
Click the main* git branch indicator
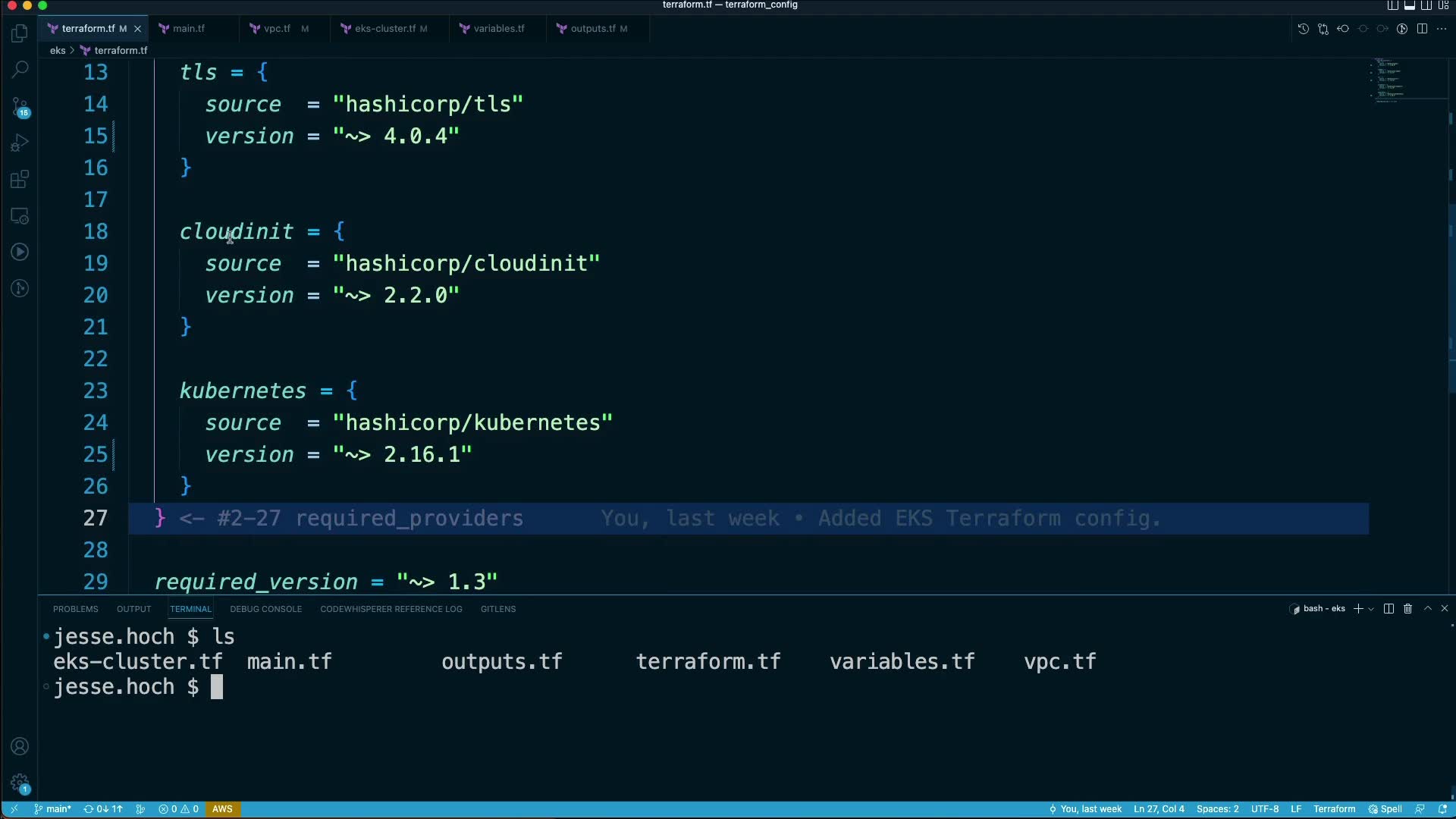(53, 809)
